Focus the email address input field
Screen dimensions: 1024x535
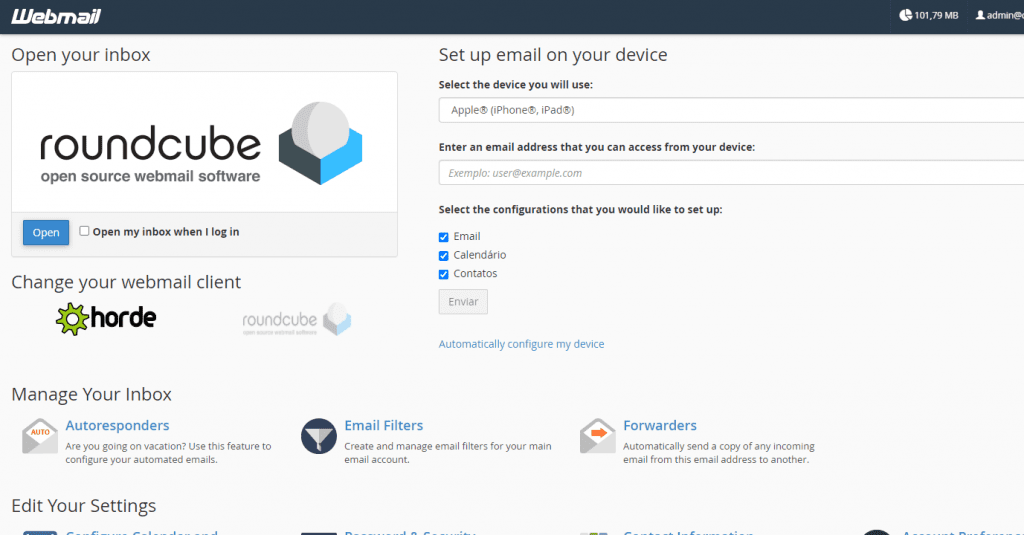click(x=731, y=172)
